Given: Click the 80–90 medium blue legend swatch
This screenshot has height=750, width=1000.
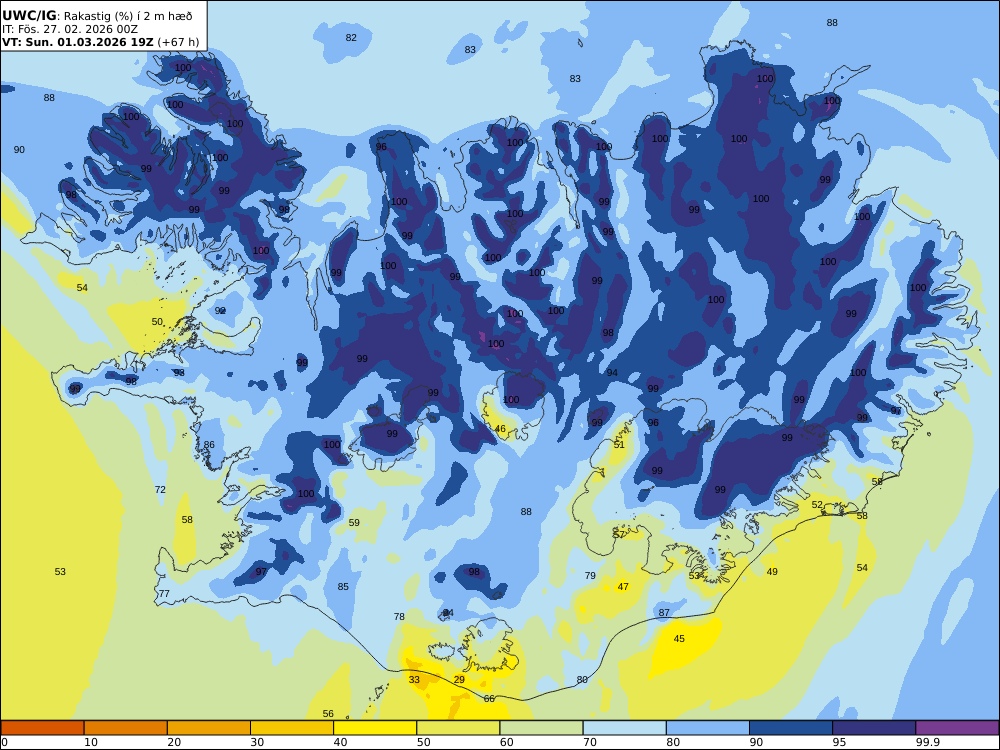Looking at the screenshot, I should point(708,728).
